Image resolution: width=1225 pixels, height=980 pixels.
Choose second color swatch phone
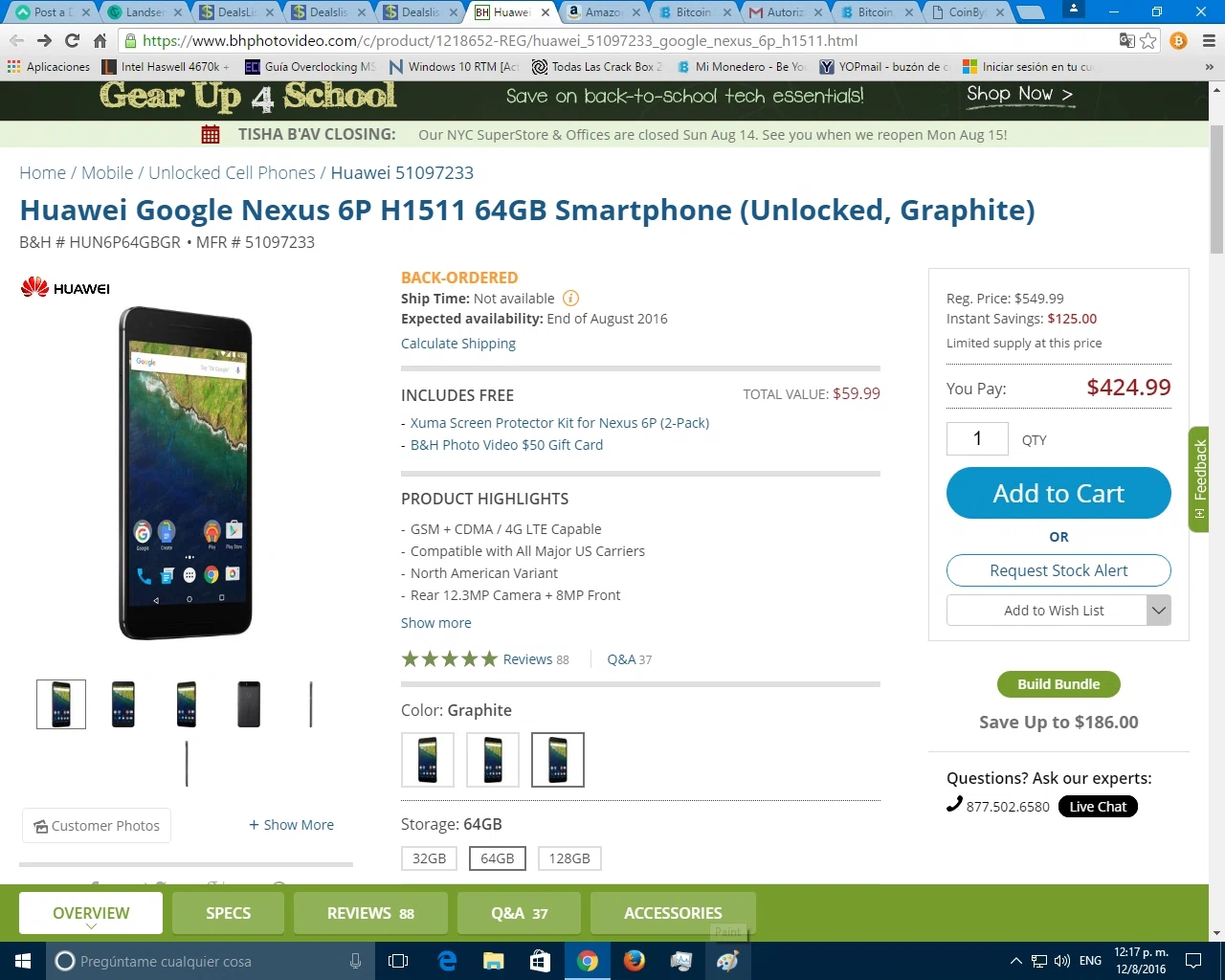493,760
